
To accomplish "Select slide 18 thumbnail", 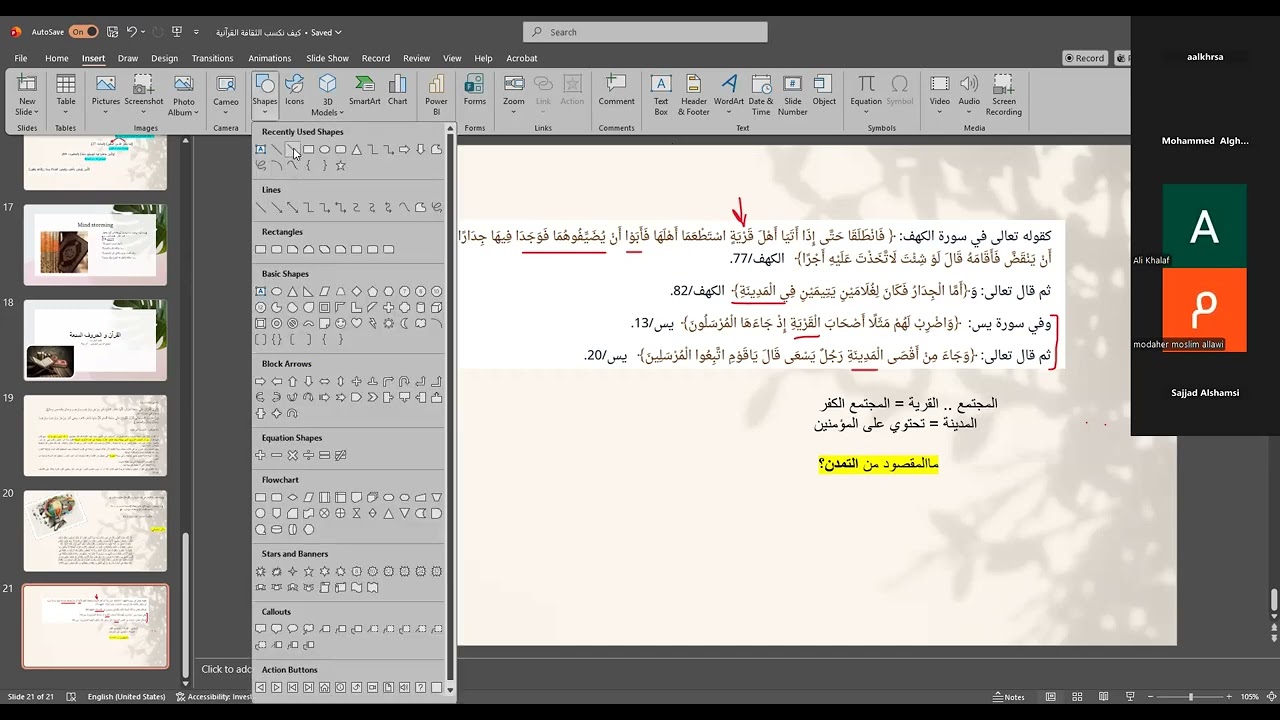I will coord(95,340).
